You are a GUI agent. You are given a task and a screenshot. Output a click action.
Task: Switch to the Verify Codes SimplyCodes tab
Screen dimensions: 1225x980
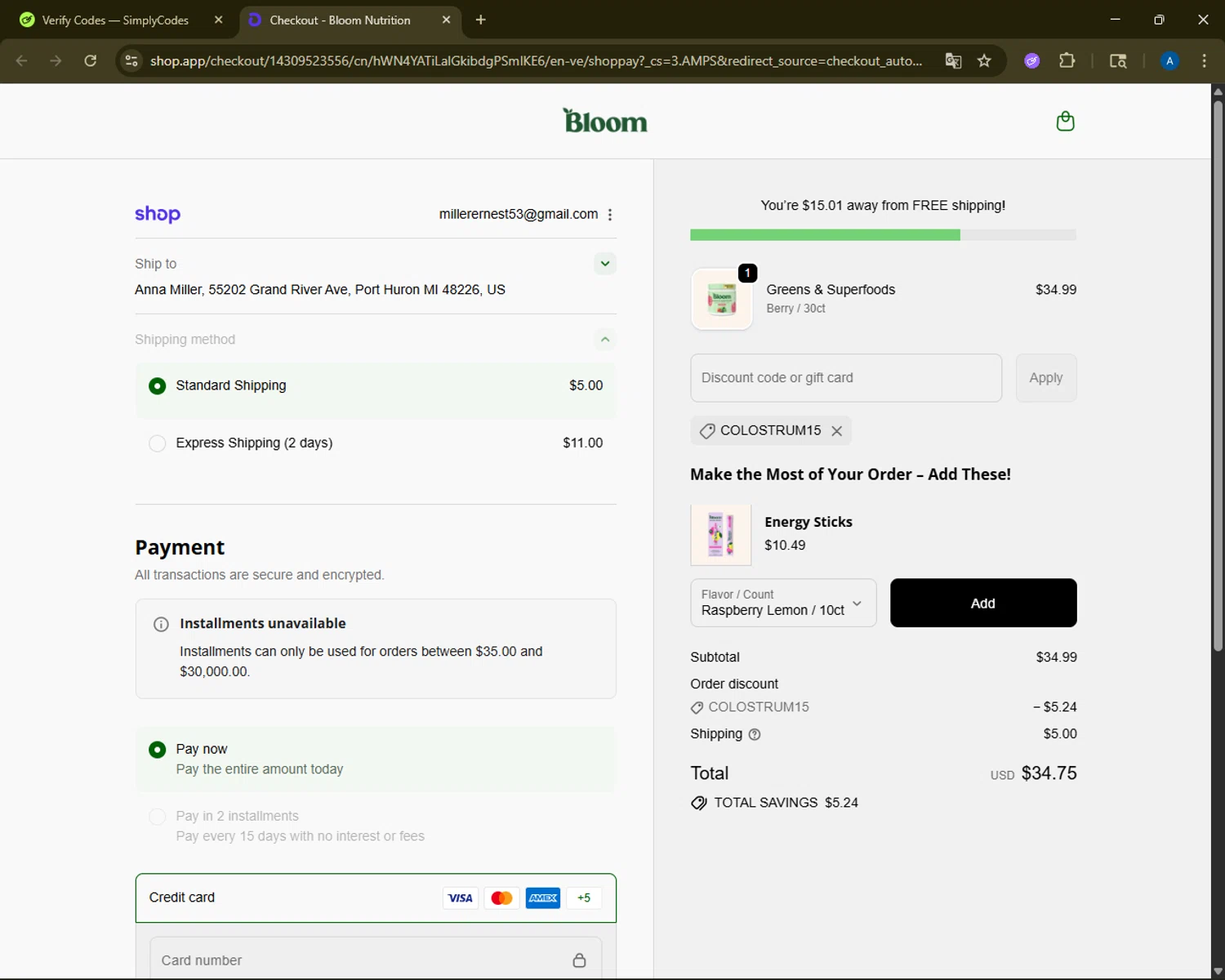pos(114,20)
